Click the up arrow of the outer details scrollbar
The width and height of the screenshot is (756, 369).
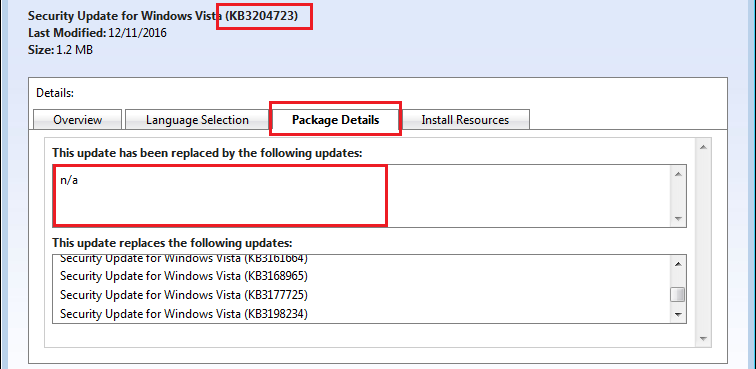(702, 147)
